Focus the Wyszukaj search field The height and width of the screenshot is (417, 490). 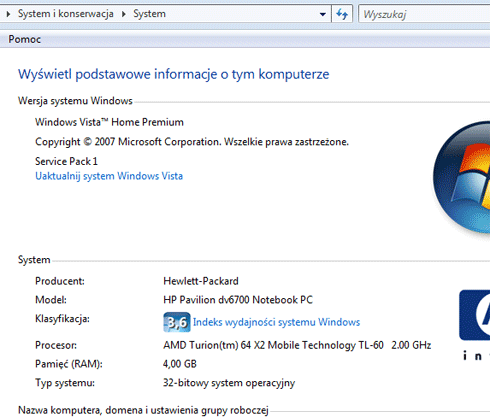424,14
